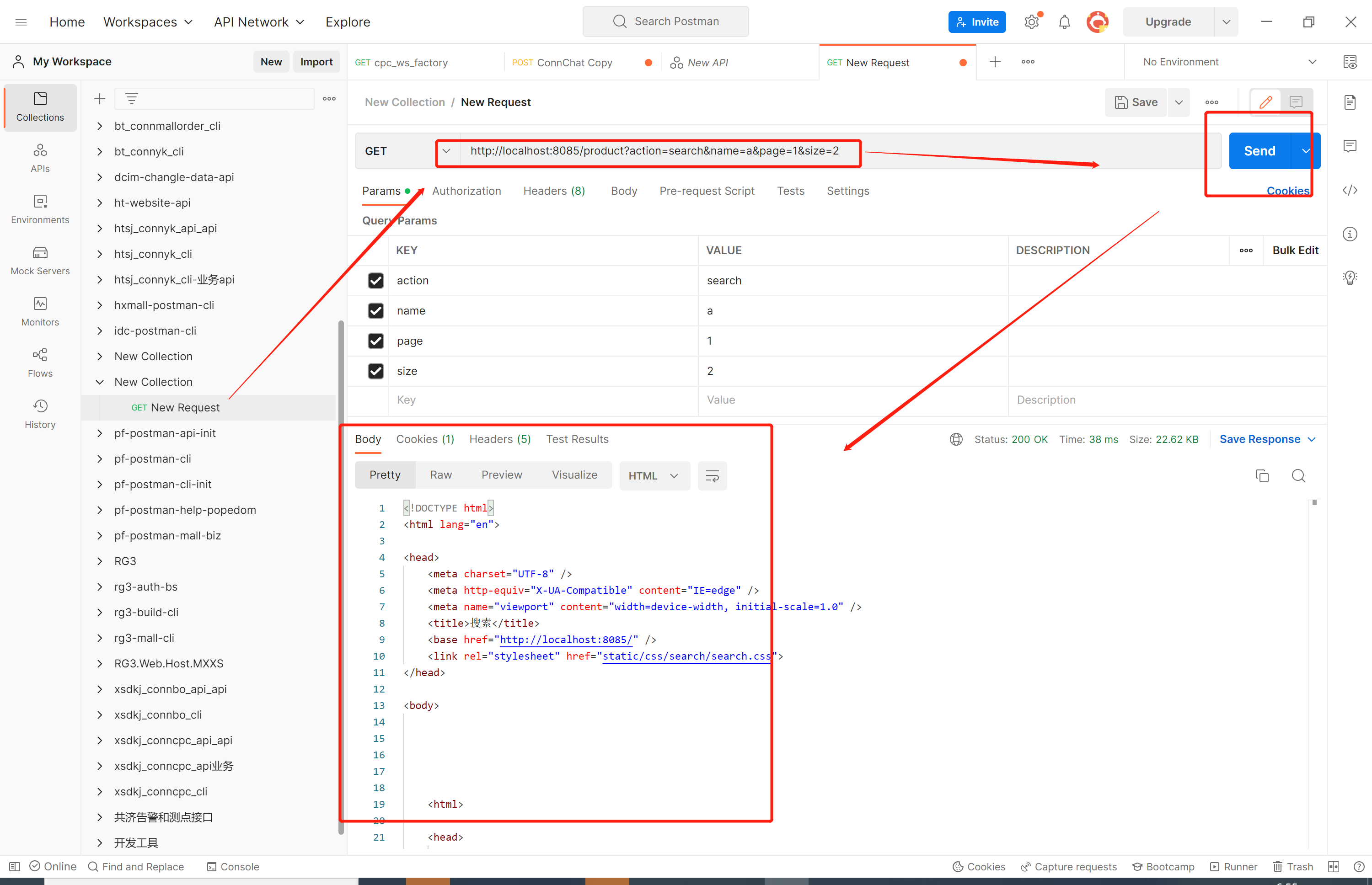Open the request info icon
Image resolution: width=1372 pixels, height=885 pixels.
[x=1350, y=234]
